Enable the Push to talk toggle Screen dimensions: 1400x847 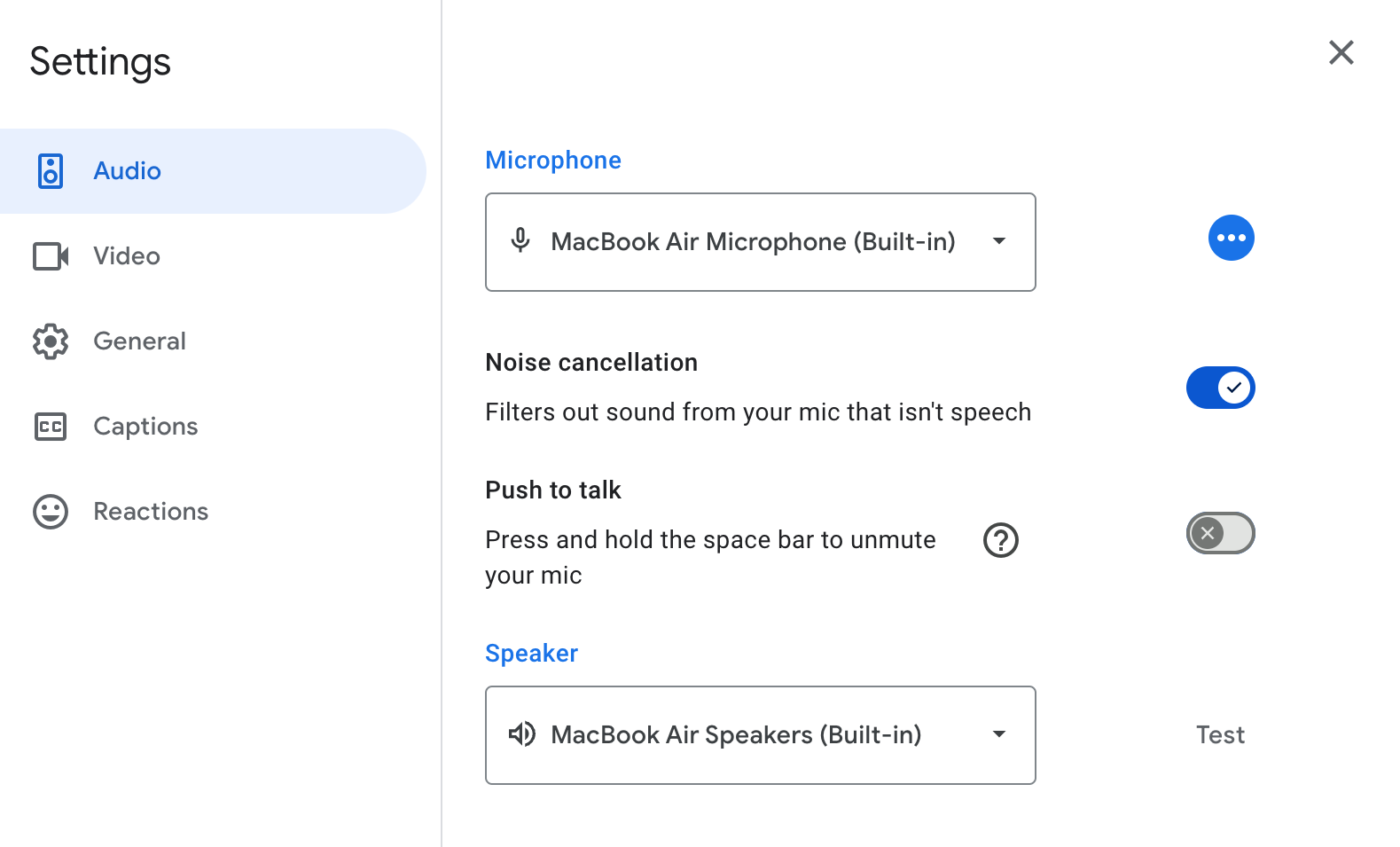coord(1221,533)
